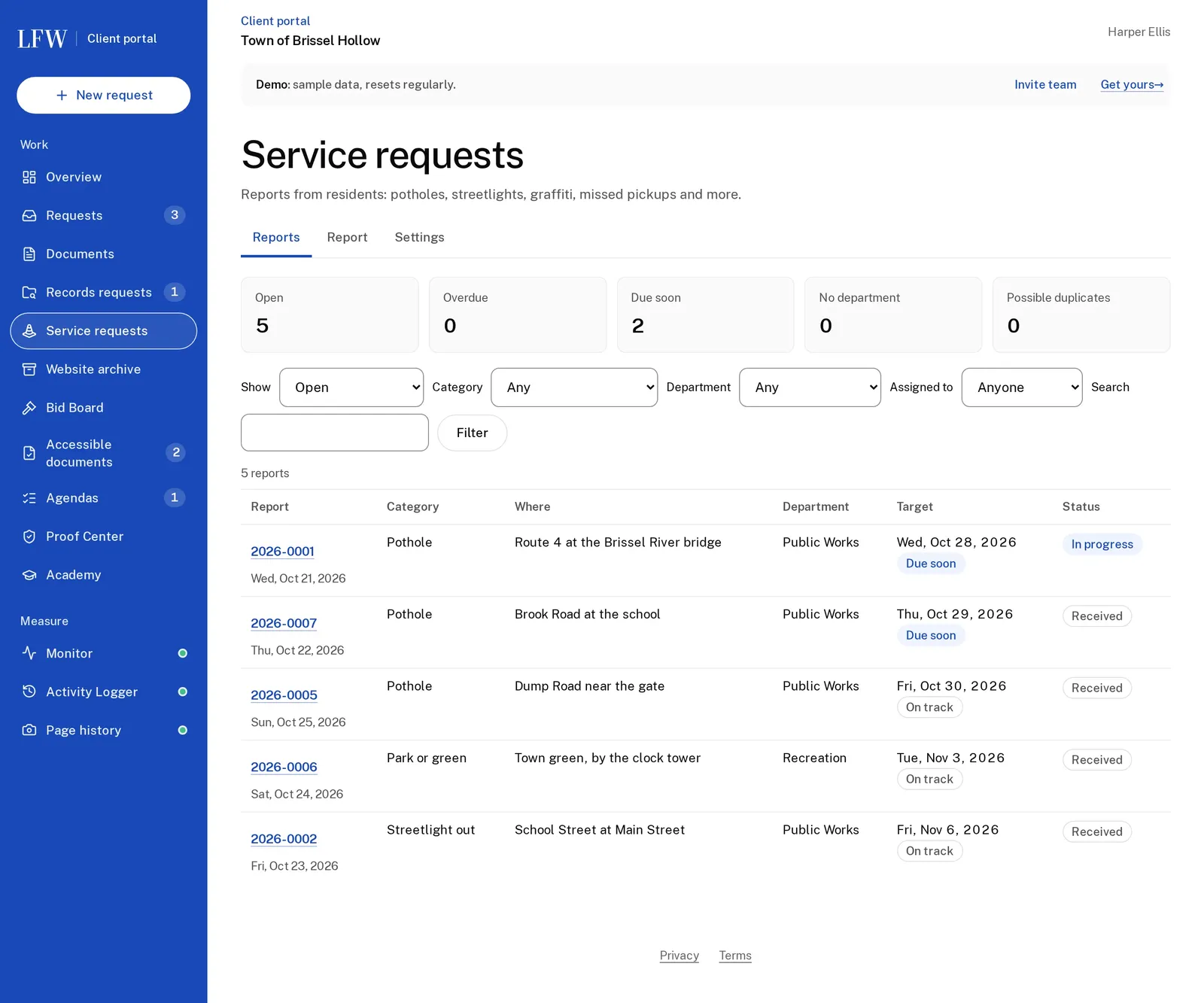This screenshot has width=1204, height=1003.
Task: Open the Department filter dropdown
Action: coord(810,388)
